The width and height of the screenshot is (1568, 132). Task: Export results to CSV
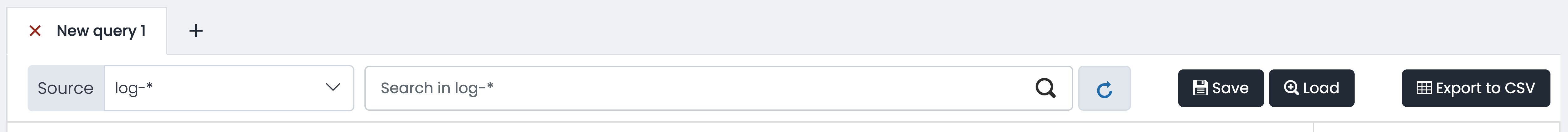pos(1476,88)
